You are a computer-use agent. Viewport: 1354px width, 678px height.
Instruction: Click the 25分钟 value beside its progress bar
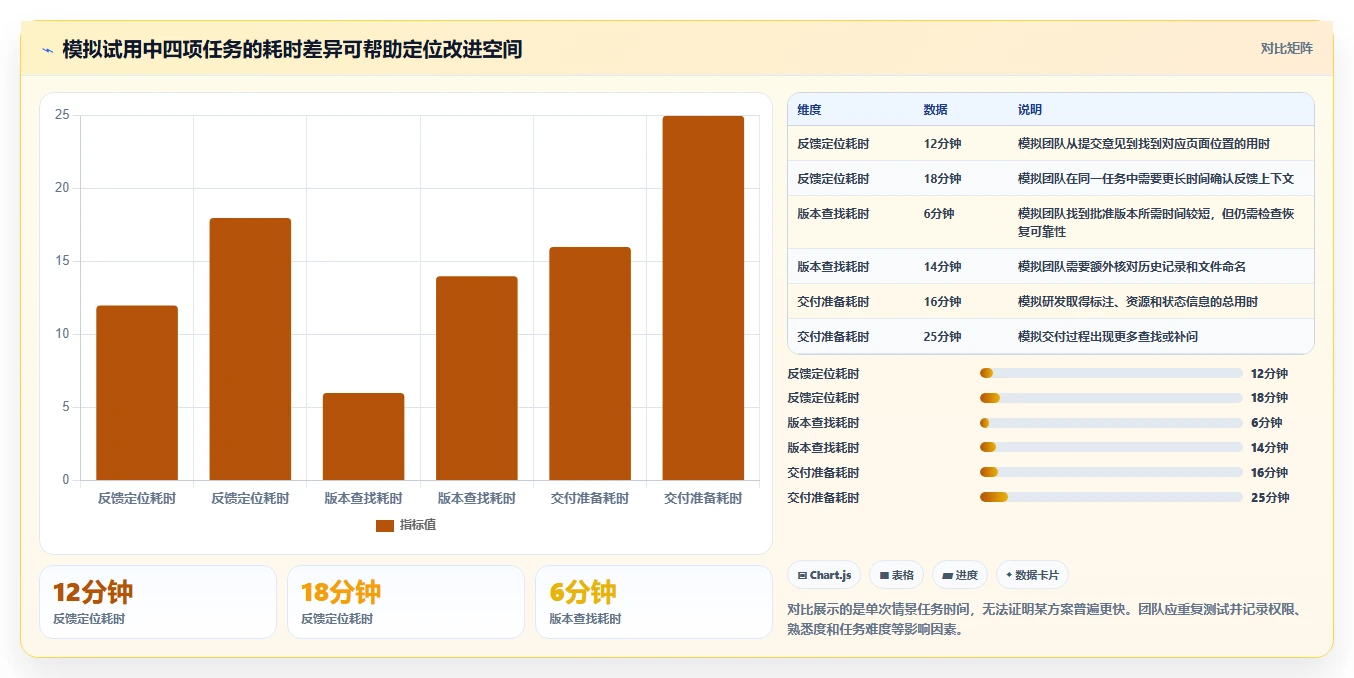[x=1270, y=498]
